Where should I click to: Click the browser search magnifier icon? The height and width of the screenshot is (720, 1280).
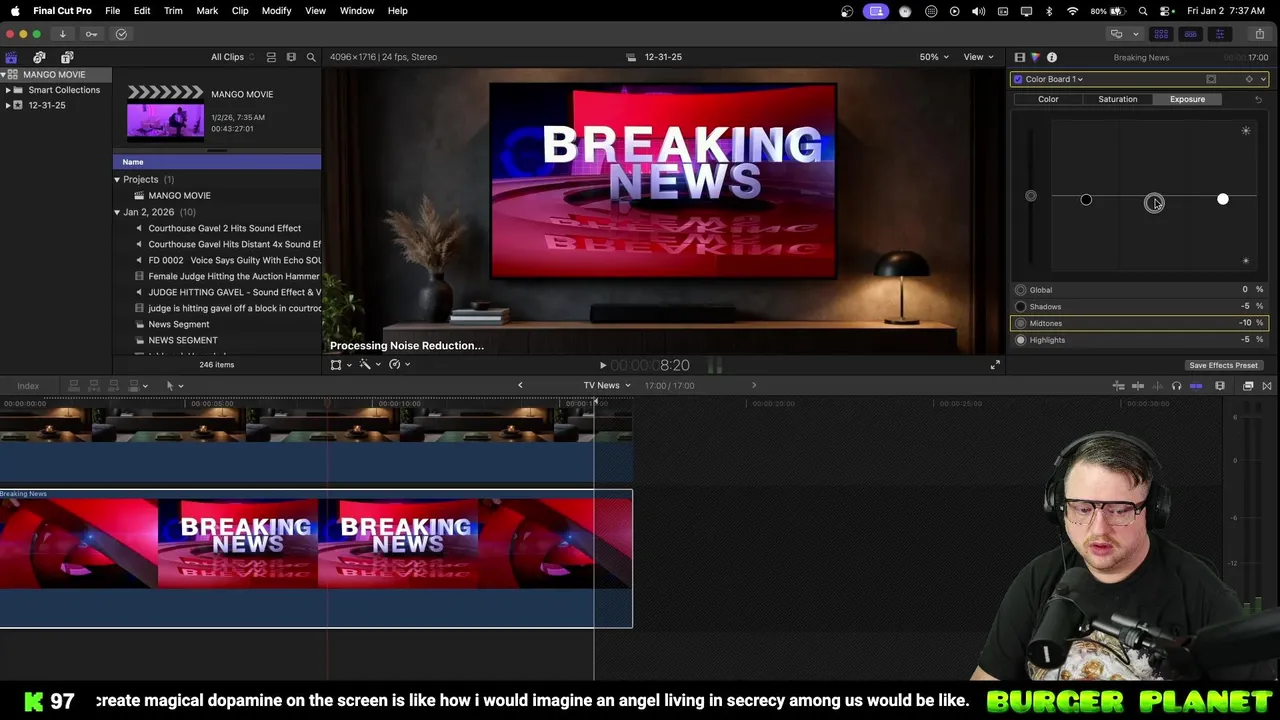point(311,57)
